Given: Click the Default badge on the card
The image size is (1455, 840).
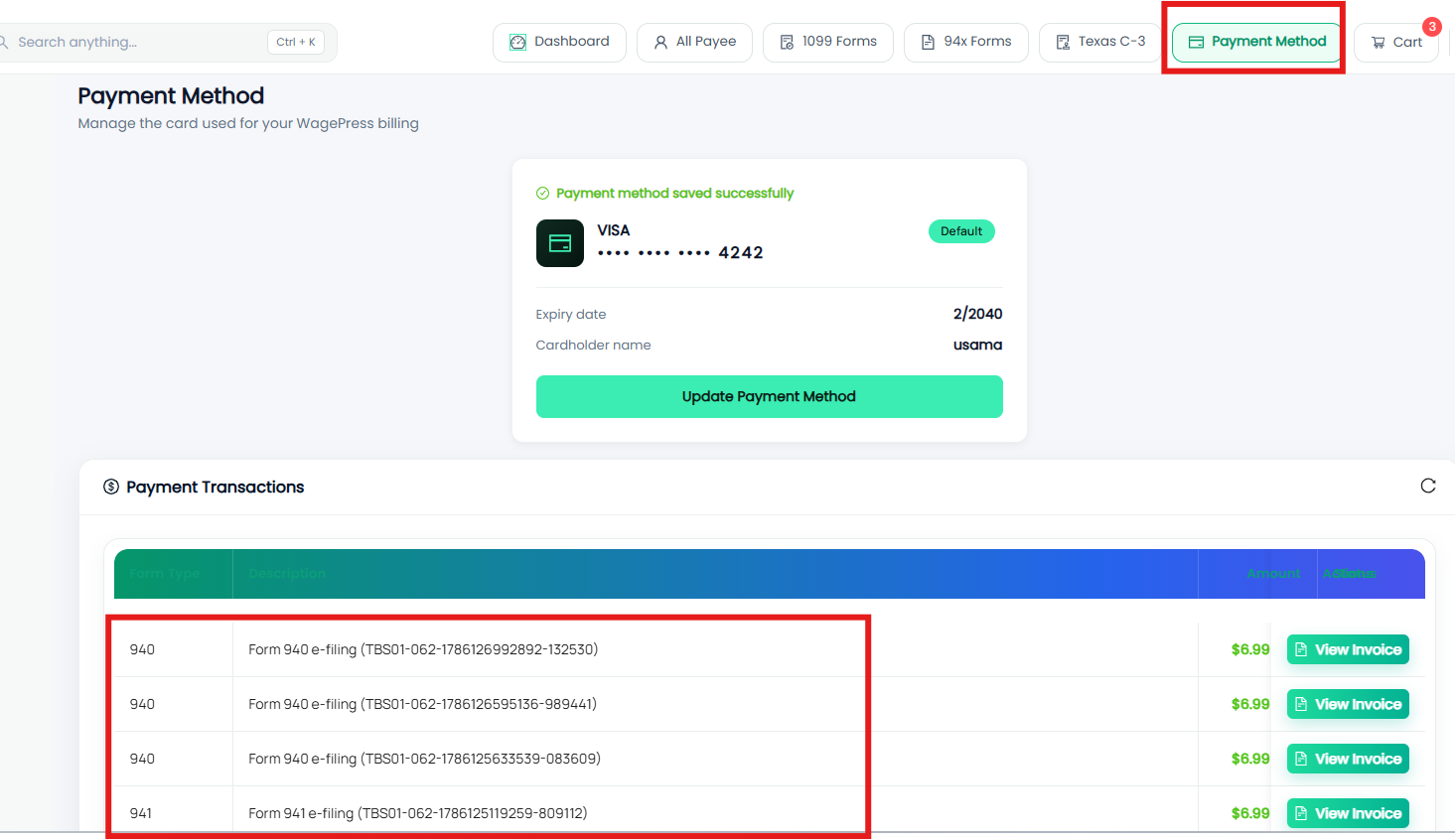Looking at the screenshot, I should click(x=961, y=231).
